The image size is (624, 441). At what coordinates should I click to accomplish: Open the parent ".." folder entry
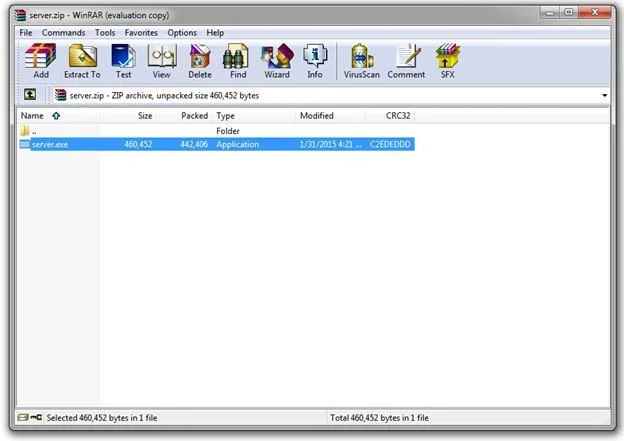pyautogui.click(x=35, y=131)
